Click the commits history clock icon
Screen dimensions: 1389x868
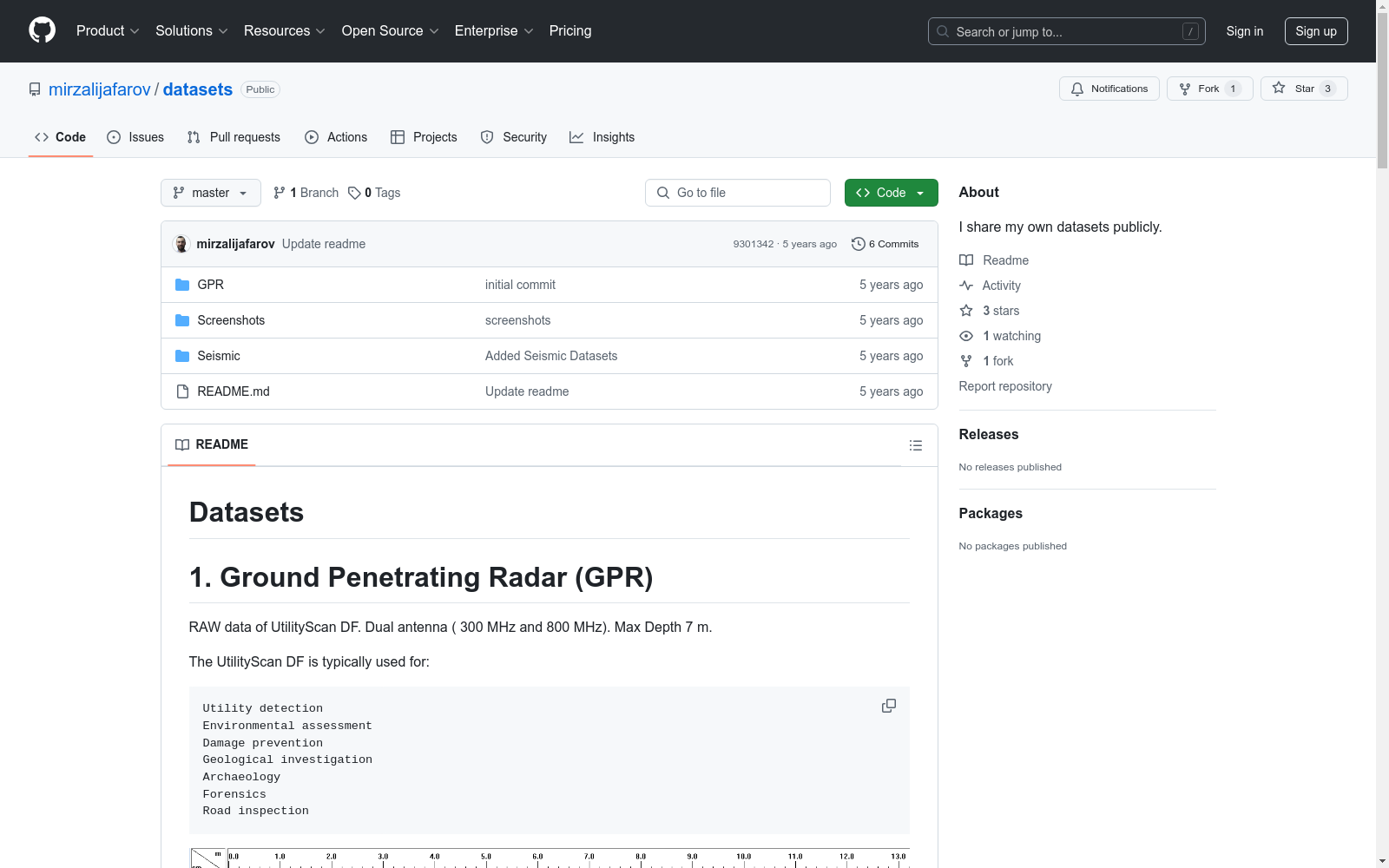[858, 244]
